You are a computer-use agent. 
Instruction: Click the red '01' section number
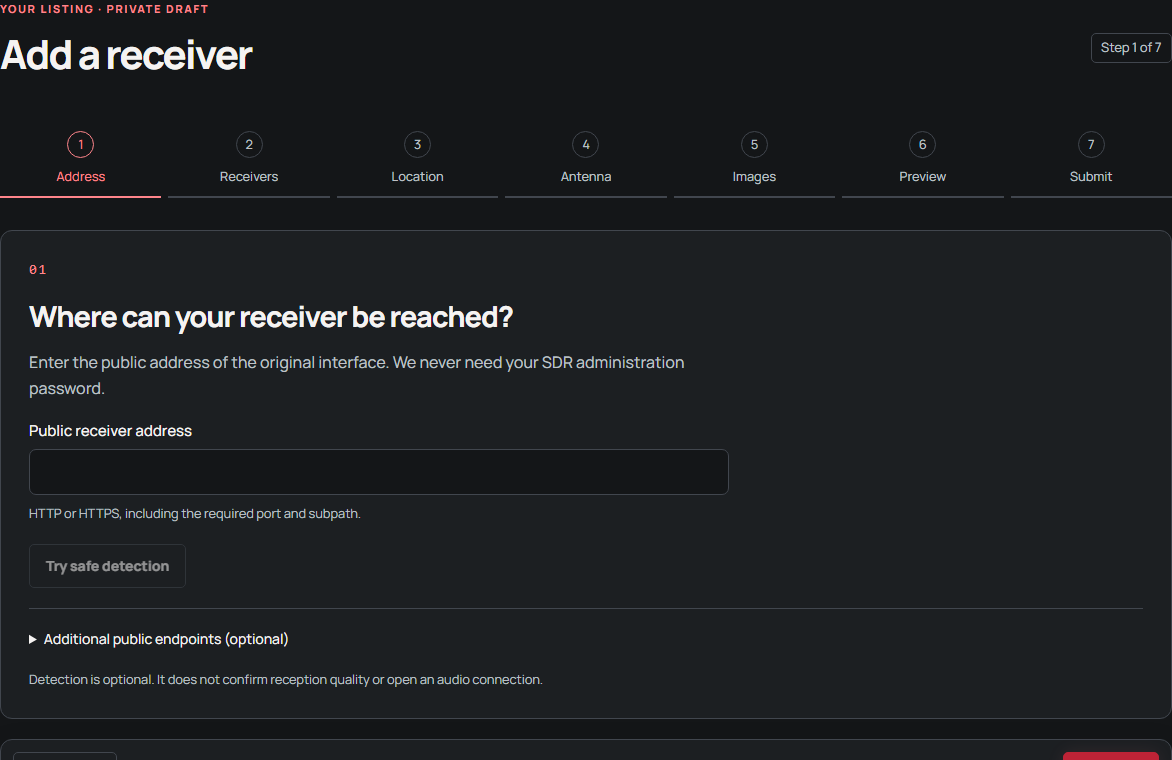[37, 270]
